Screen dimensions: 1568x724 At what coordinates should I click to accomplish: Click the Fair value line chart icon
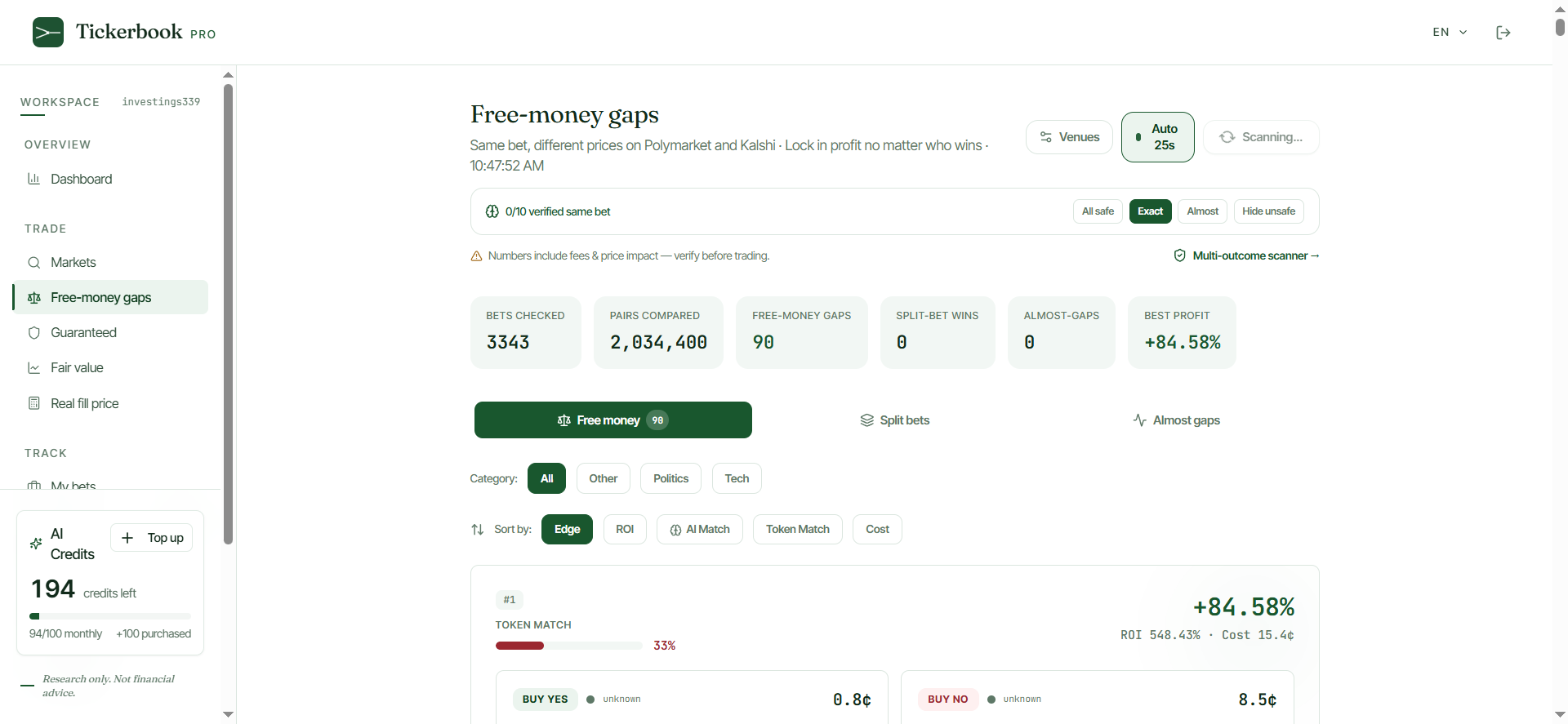click(x=34, y=368)
